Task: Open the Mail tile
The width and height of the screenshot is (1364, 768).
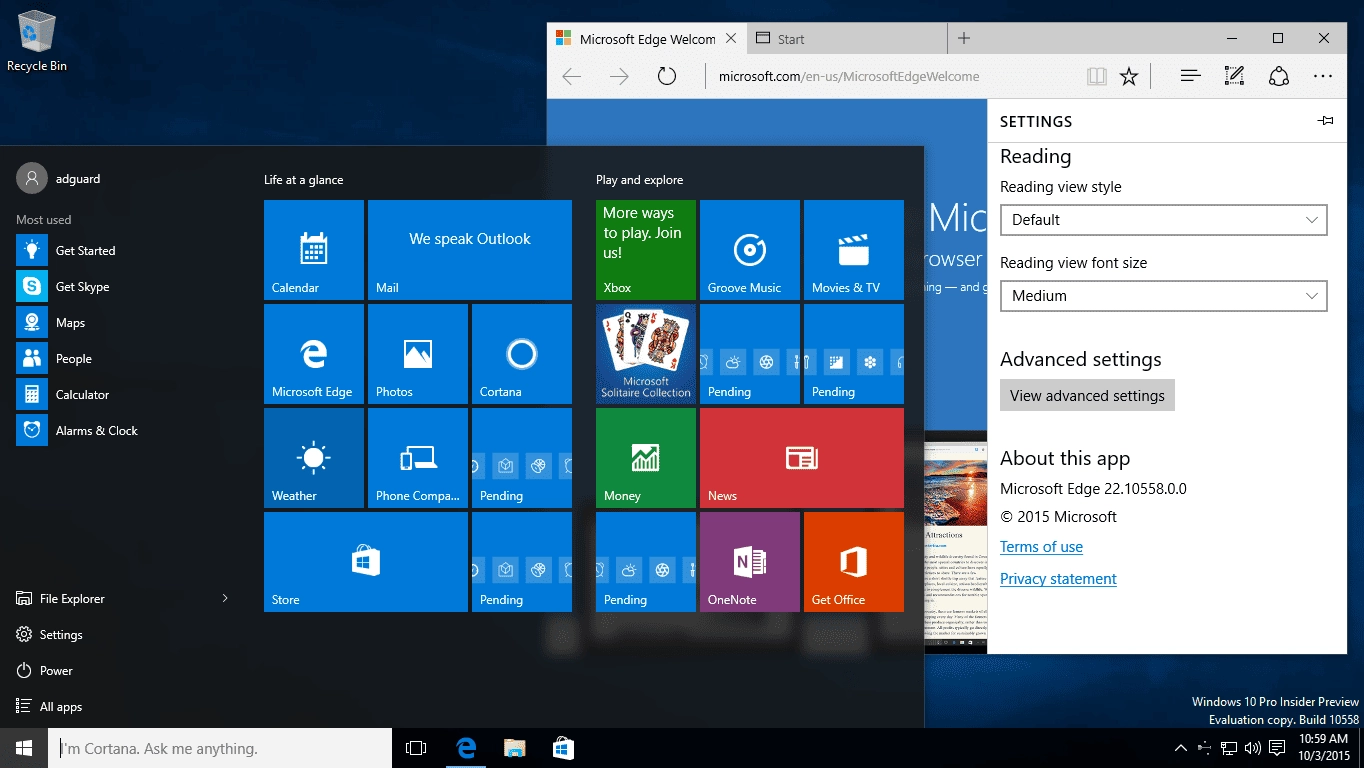Action: coord(470,250)
